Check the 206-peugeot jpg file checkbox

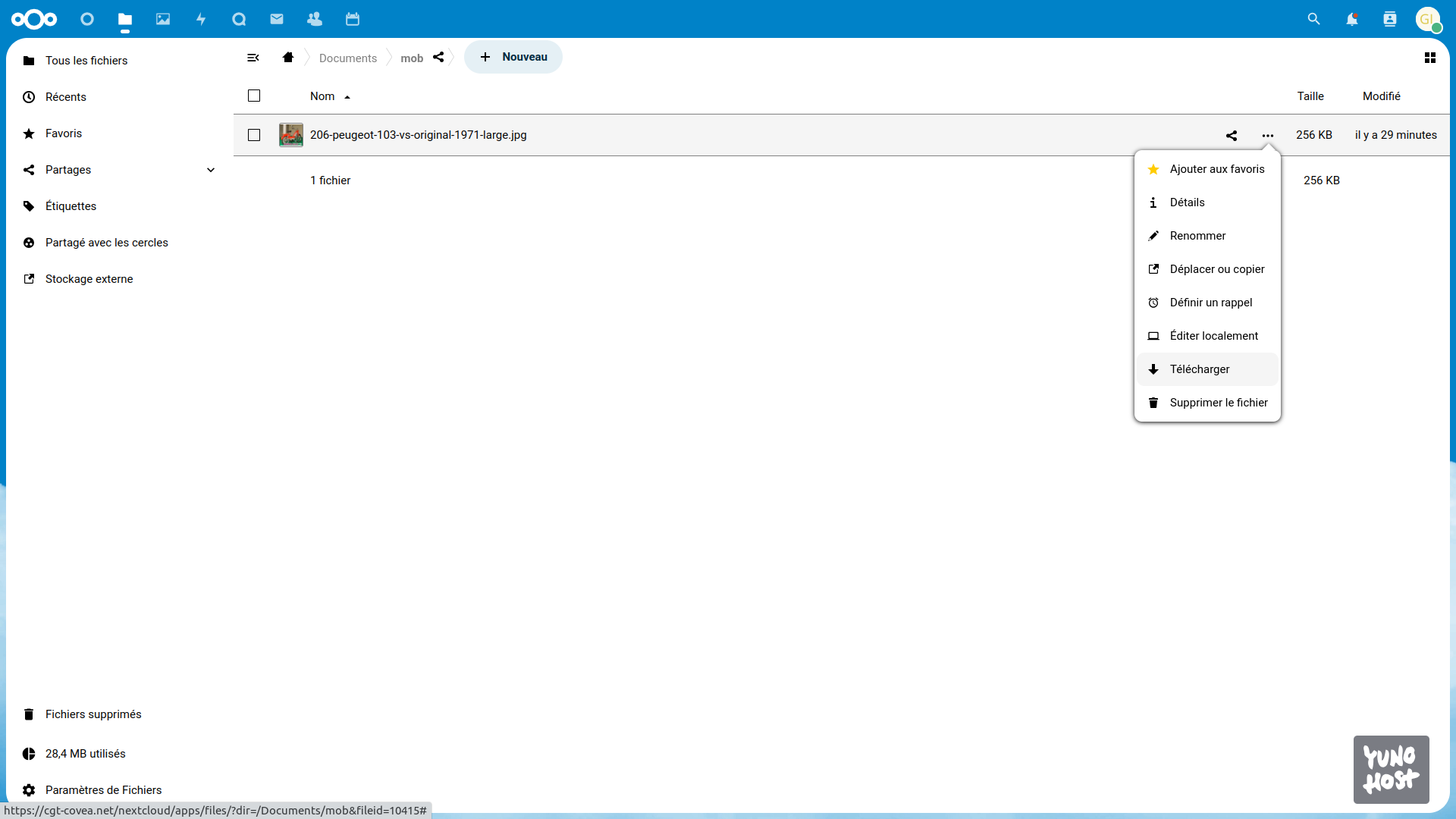254,135
